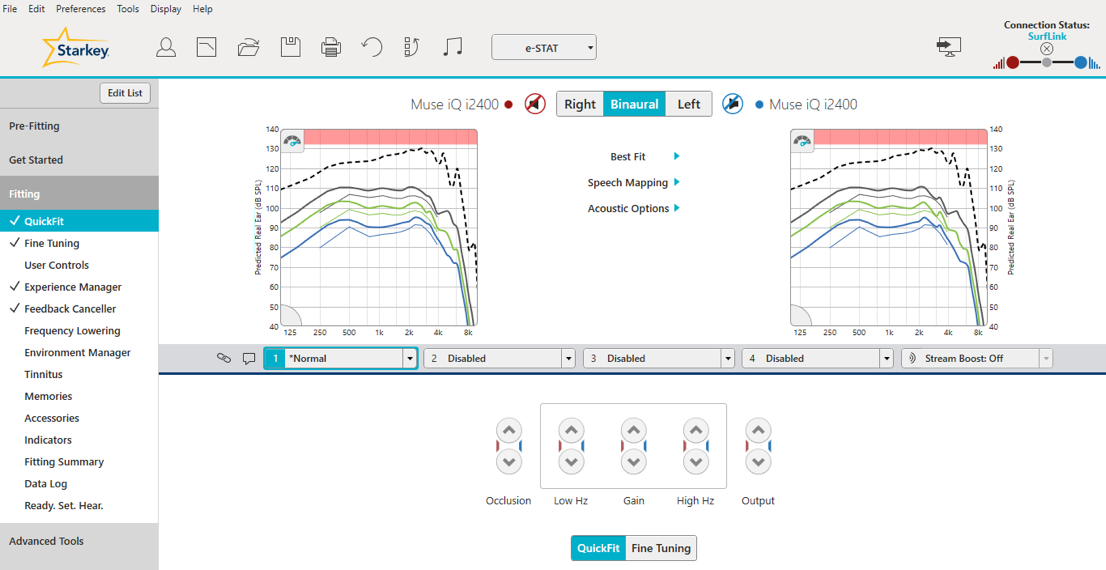The width and height of the screenshot is (1106, 570).
Task: Increase Occlusion with up arrow
Action: pos(509,430)
